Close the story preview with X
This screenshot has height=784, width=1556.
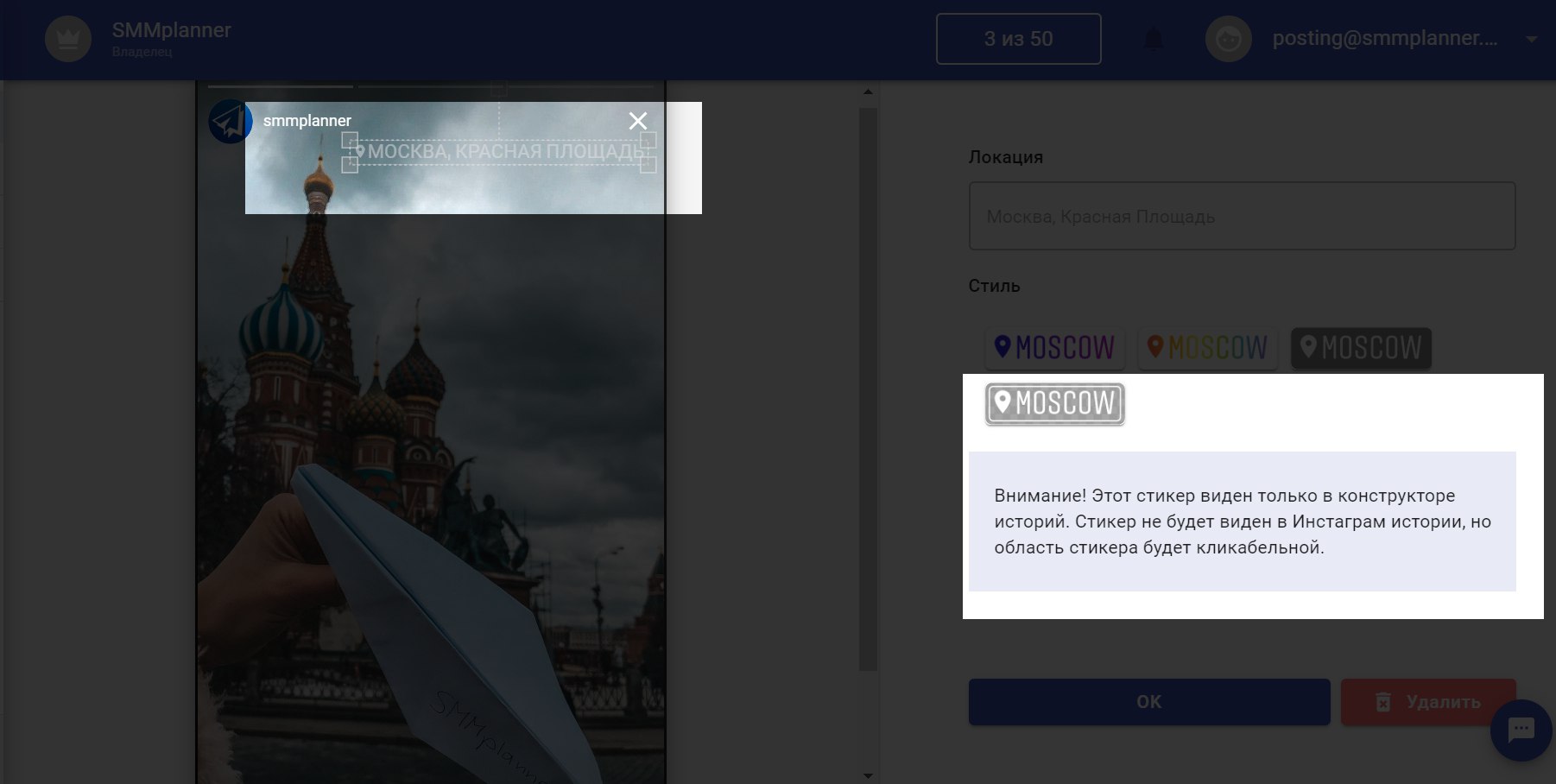[638, 121]
